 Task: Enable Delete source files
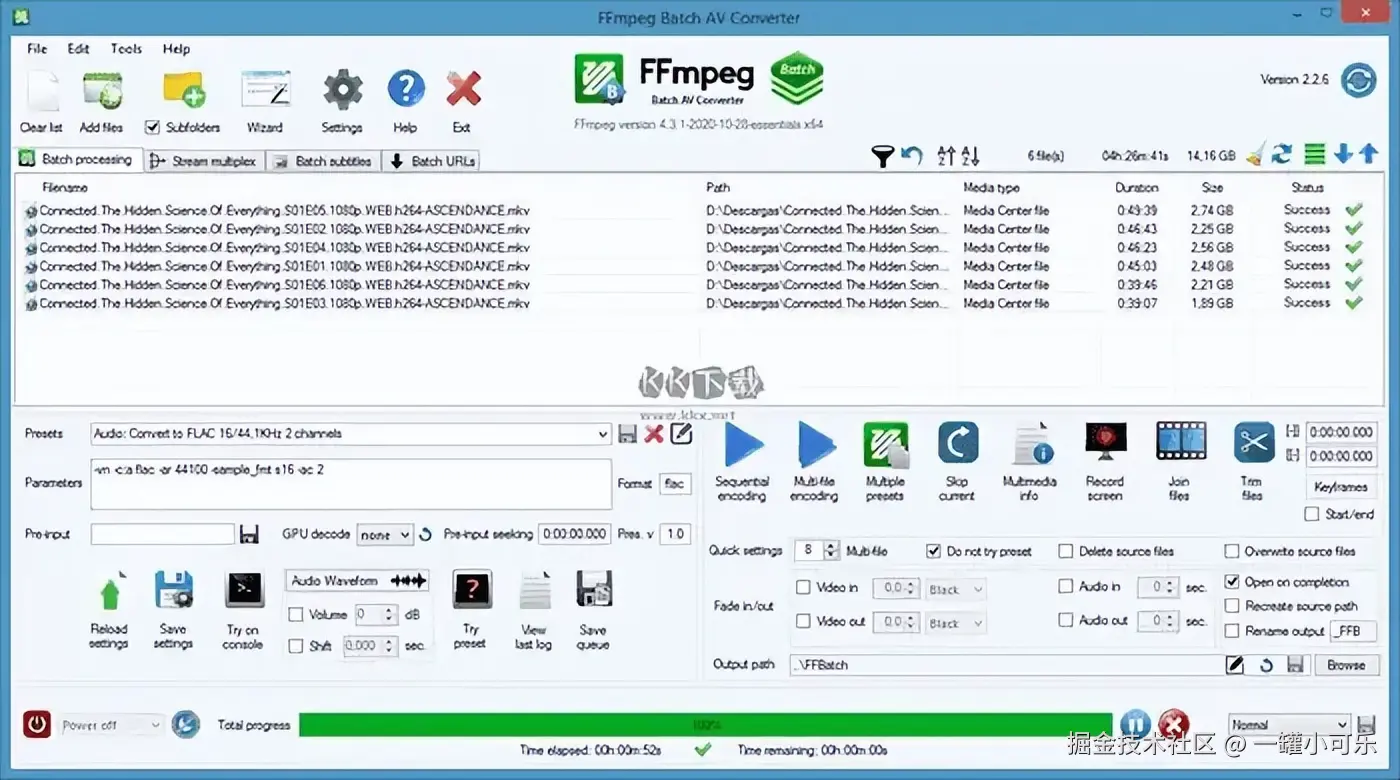coord(1066,551)
